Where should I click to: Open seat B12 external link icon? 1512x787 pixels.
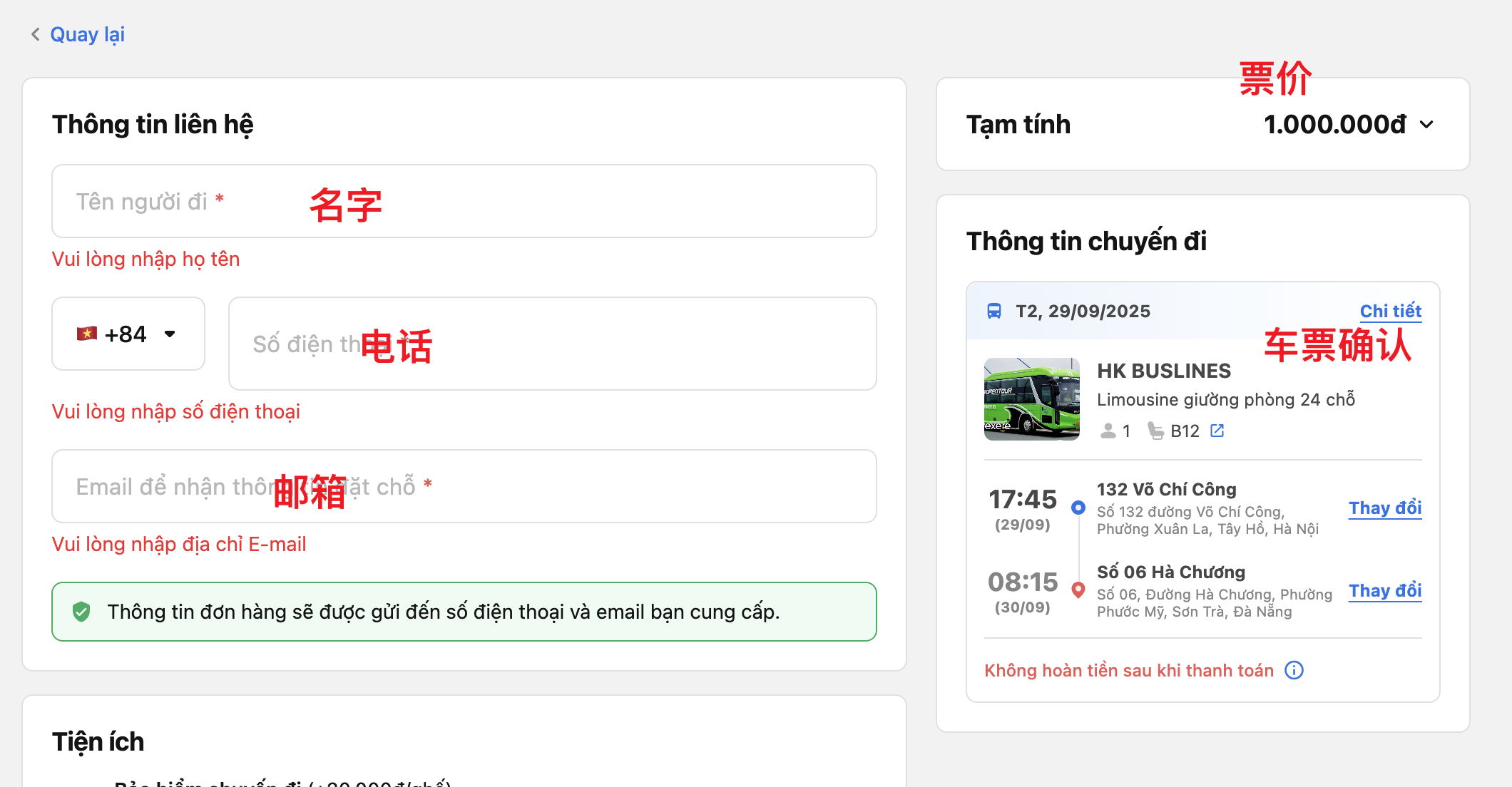point(1217,431)
